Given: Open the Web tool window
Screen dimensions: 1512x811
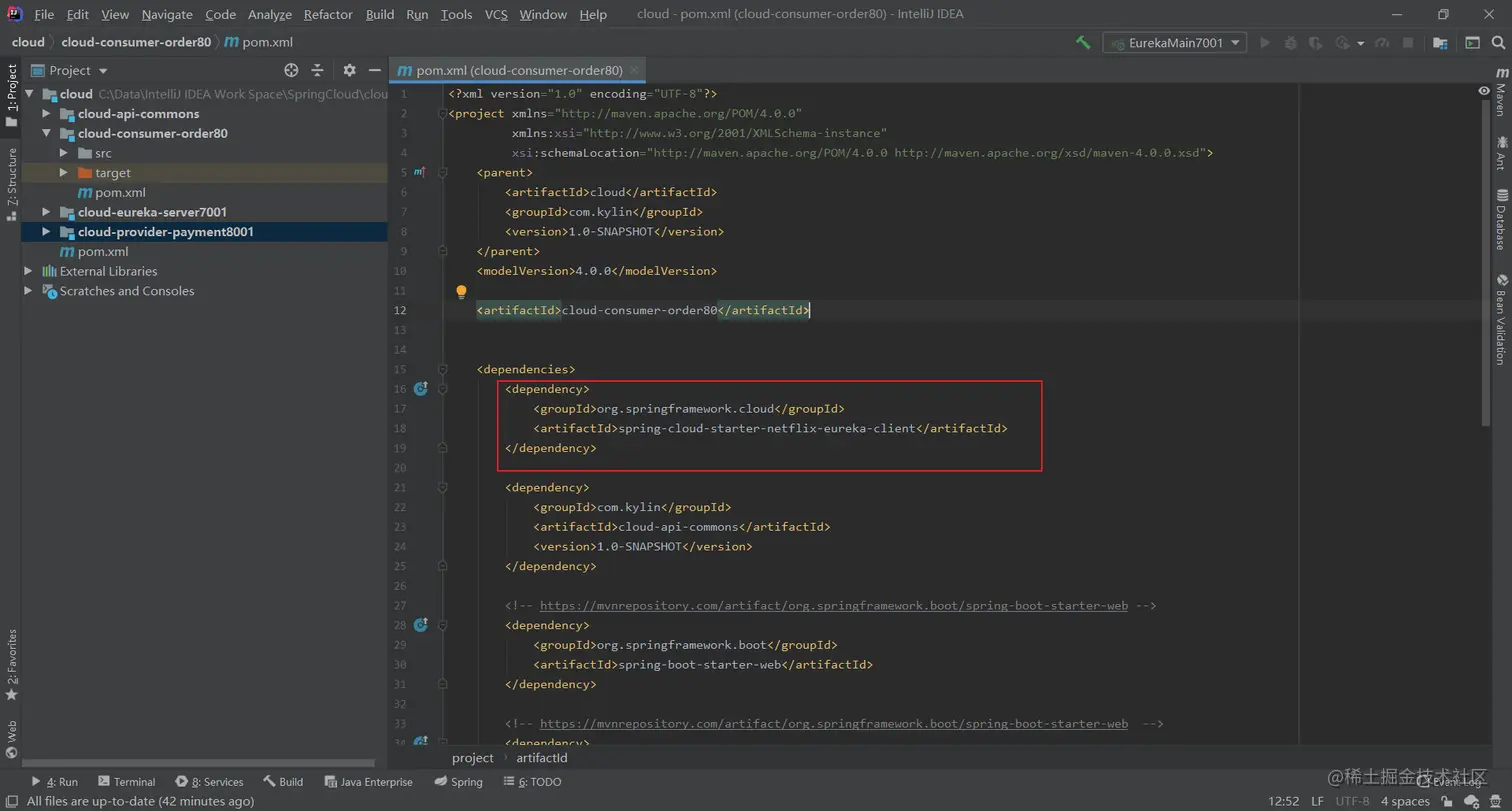Looking at the screenshot, I should (x=11, y=741).
